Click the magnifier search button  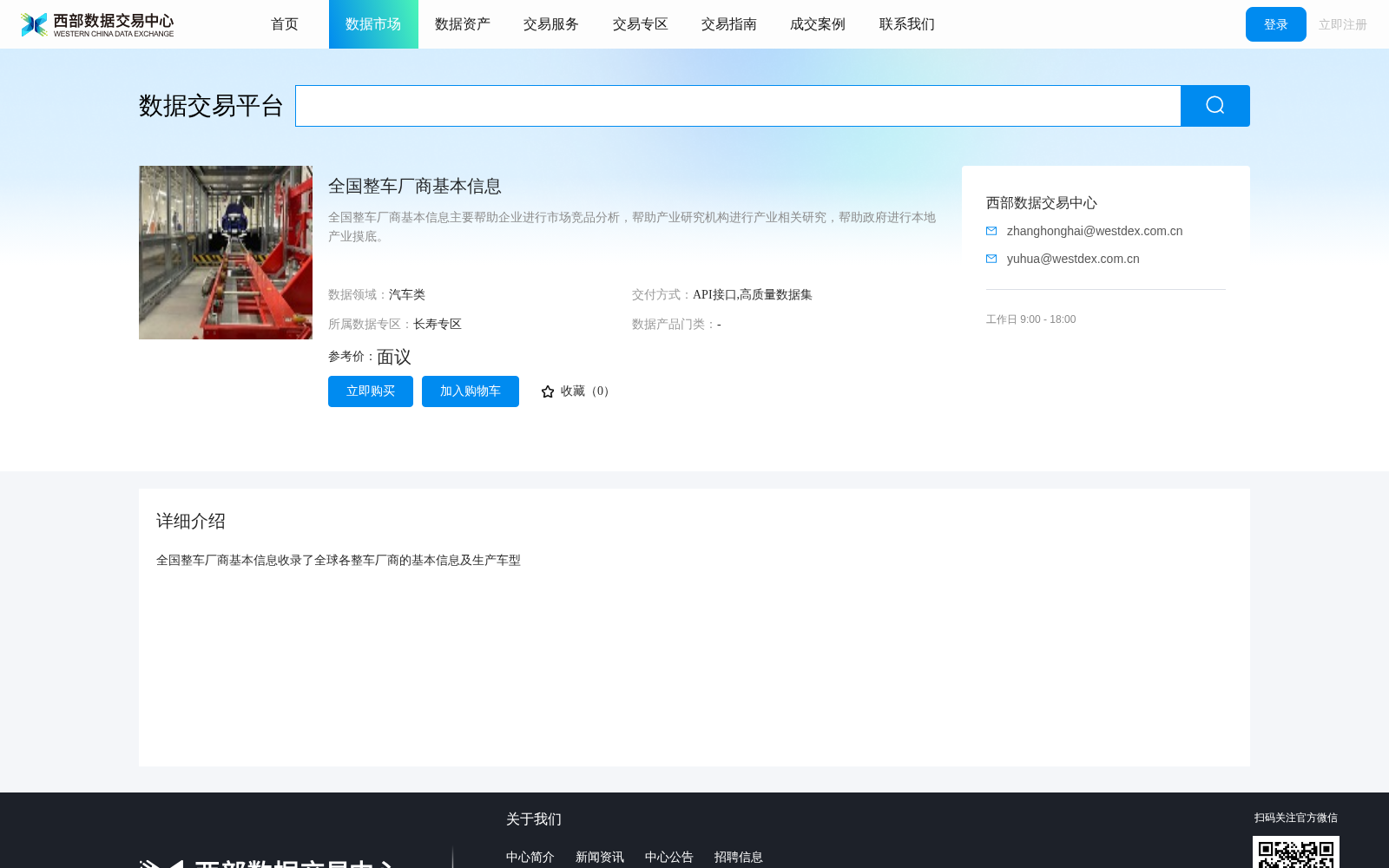click(x=1215, y=106)
